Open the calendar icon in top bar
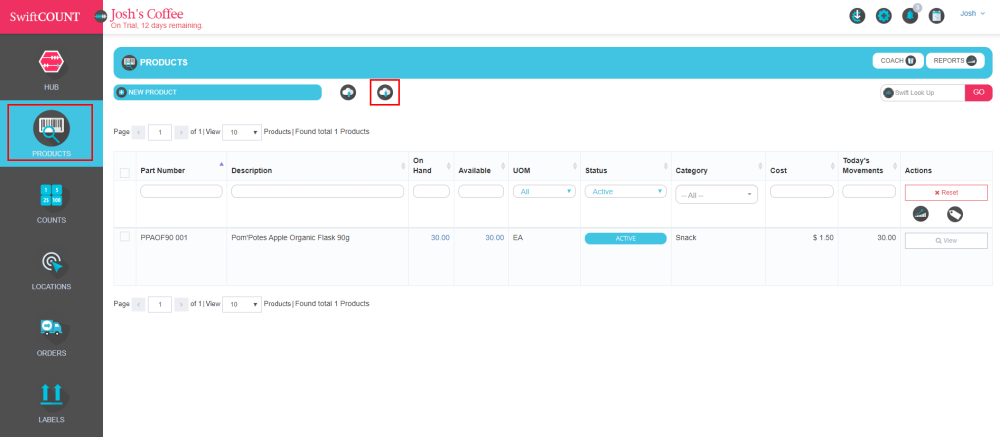This screenshot has height=437, width=1000. 936,17
